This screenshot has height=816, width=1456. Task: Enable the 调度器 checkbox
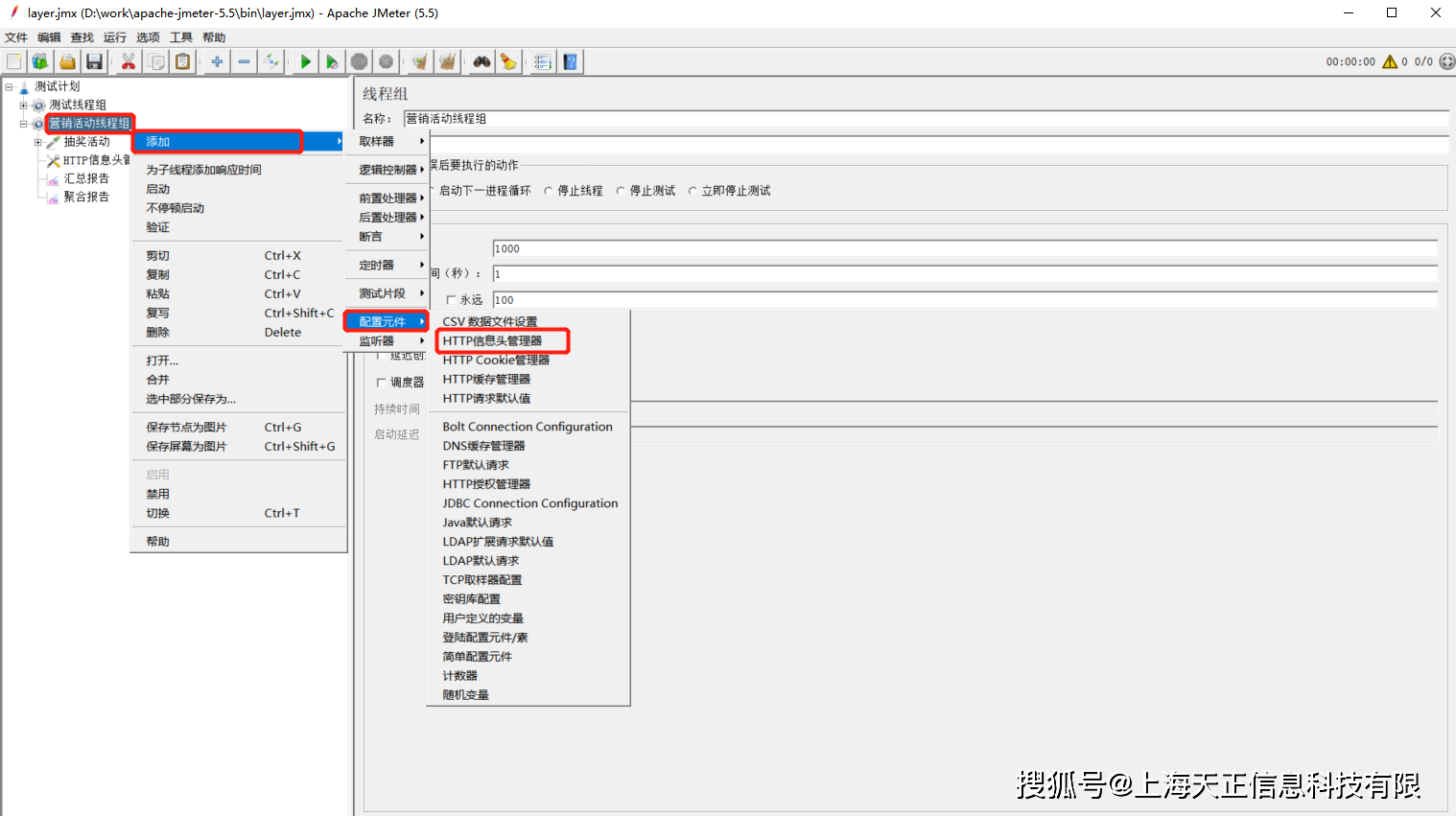pyautogui.click(x=381, y=383)
